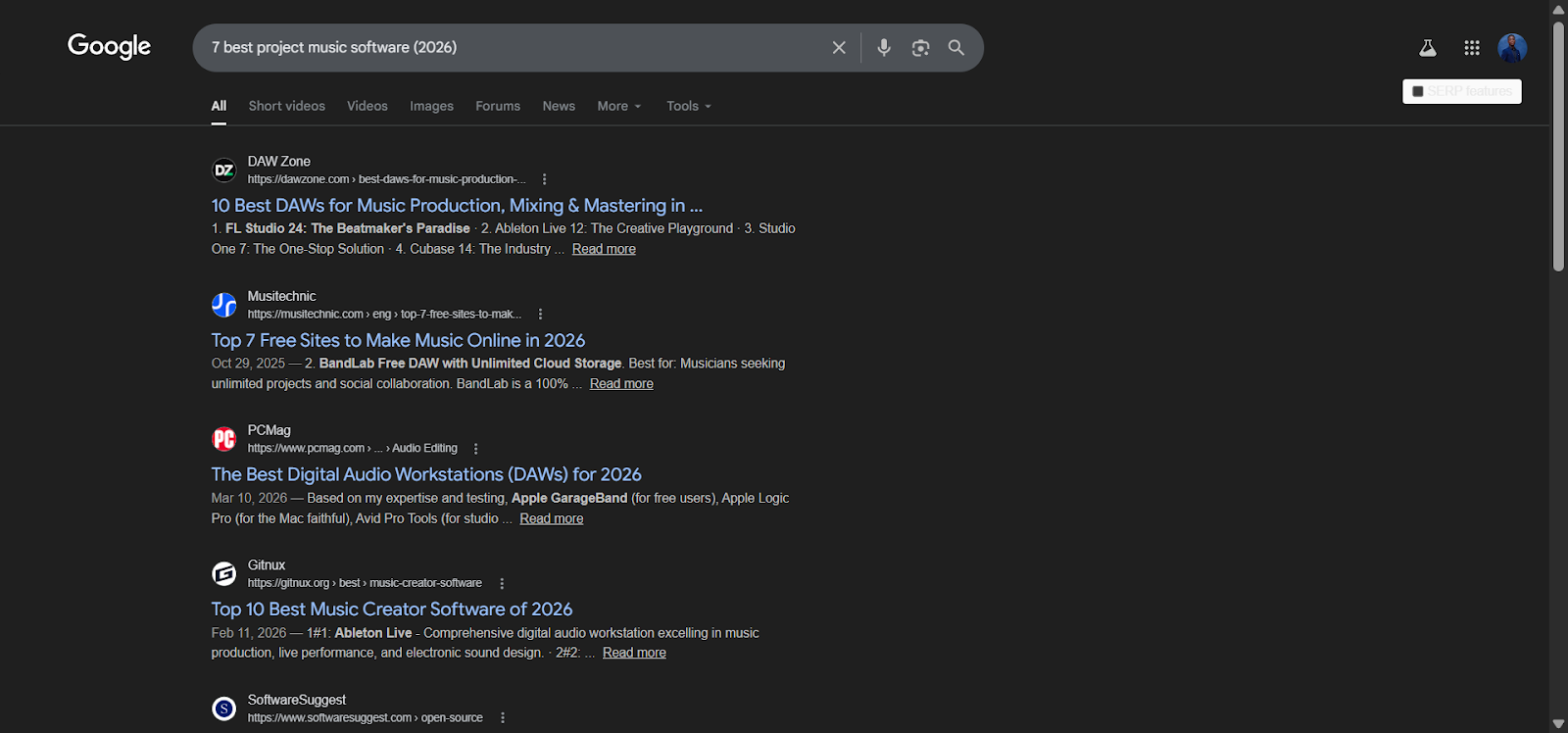Open '10 Best DAWs for Music Production' result

coord(457,206)
